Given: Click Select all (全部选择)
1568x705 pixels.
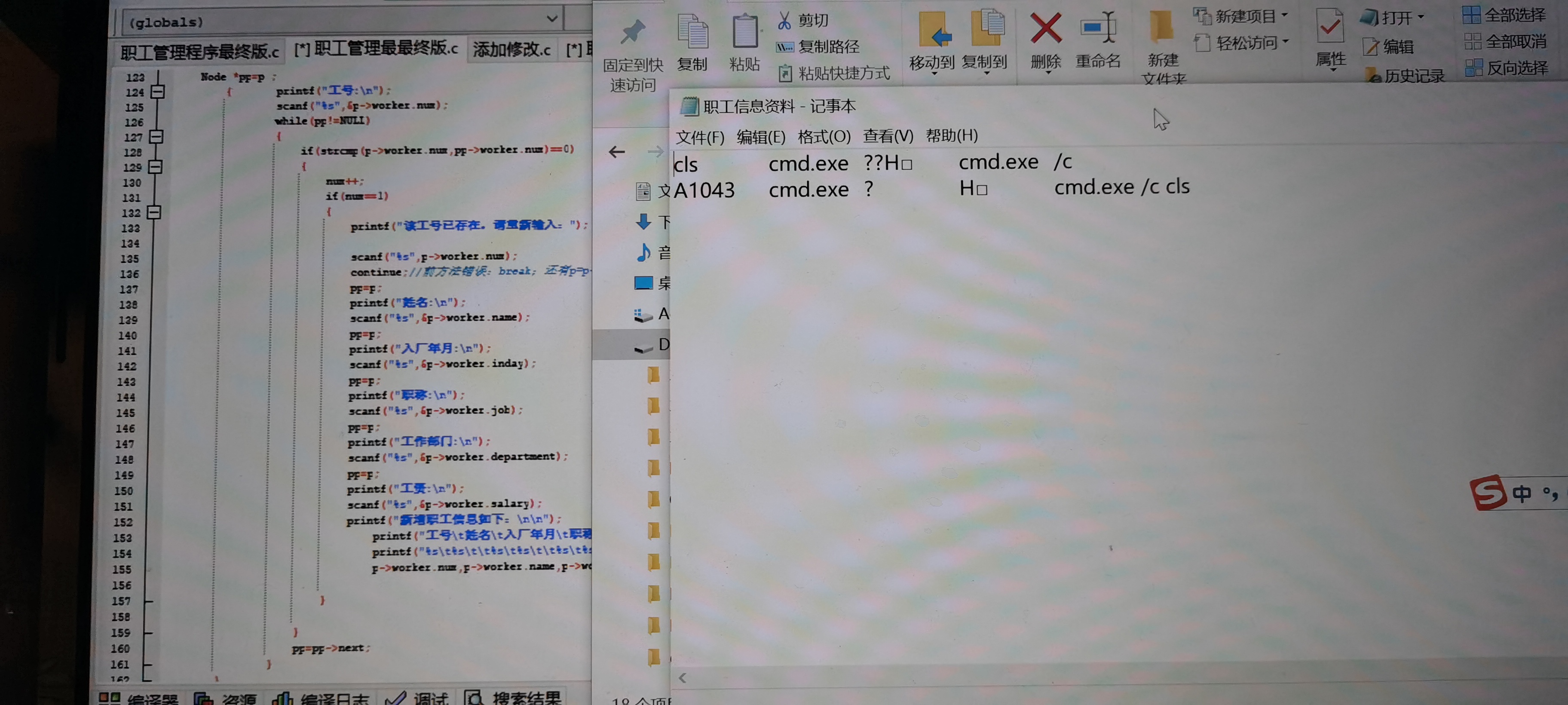Looking at the screenshot, I should pos(1504,15).
